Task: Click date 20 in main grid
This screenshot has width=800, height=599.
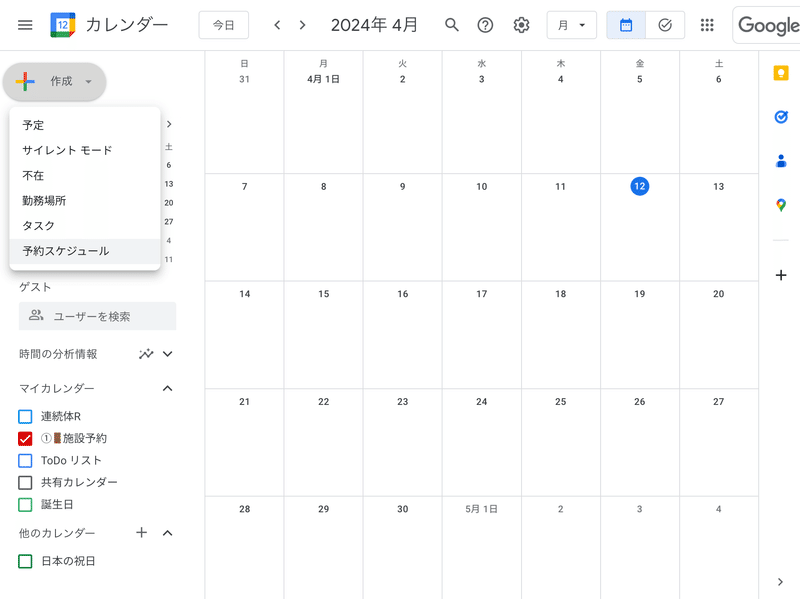Action: (x=718, y=294)
